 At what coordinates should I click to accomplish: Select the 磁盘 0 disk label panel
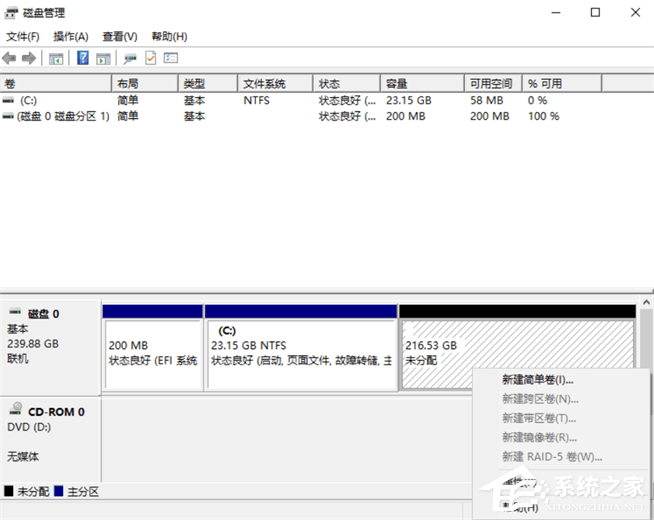pos(50,347)
